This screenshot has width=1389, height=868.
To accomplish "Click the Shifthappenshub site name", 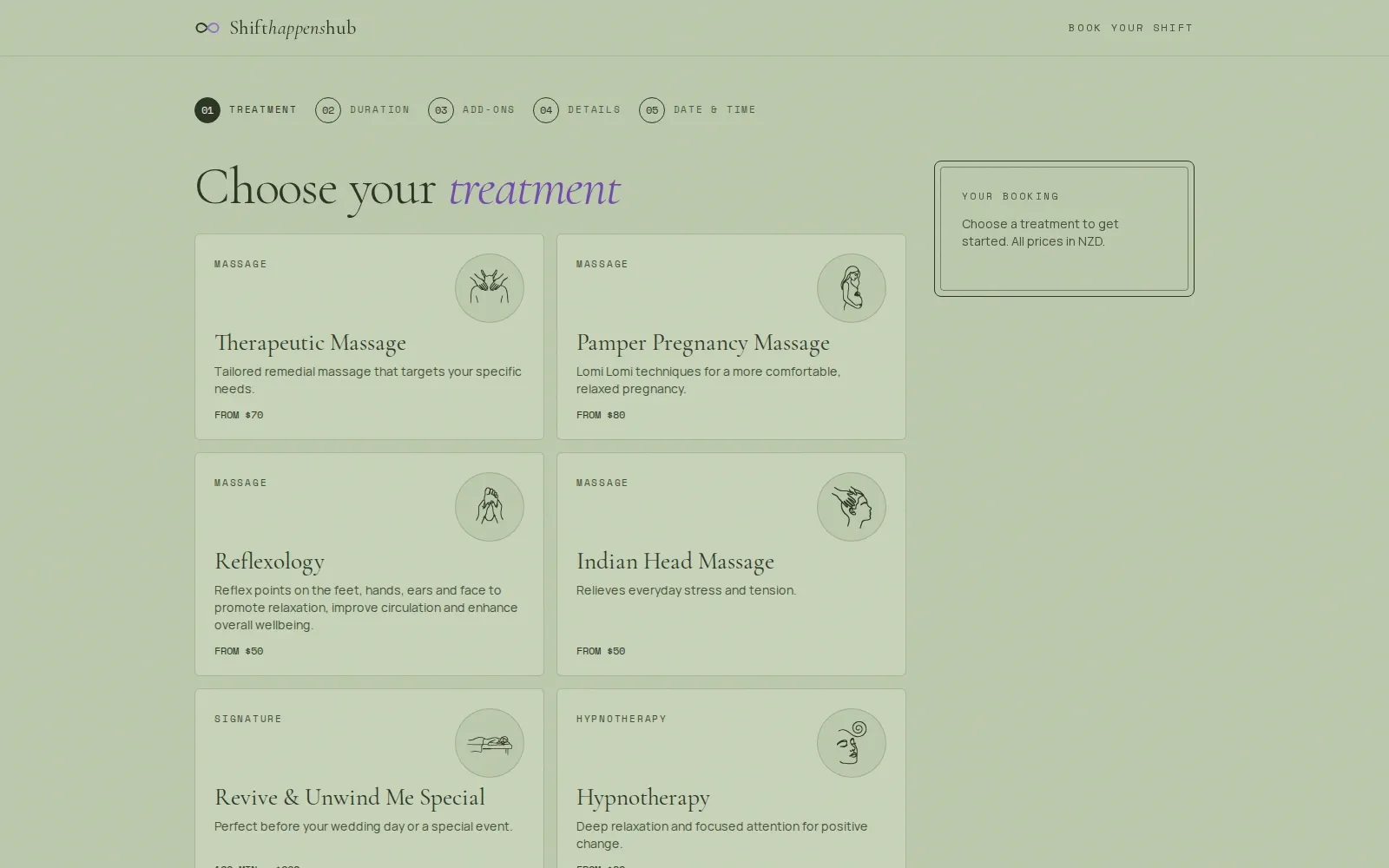I will pos(293,29).
